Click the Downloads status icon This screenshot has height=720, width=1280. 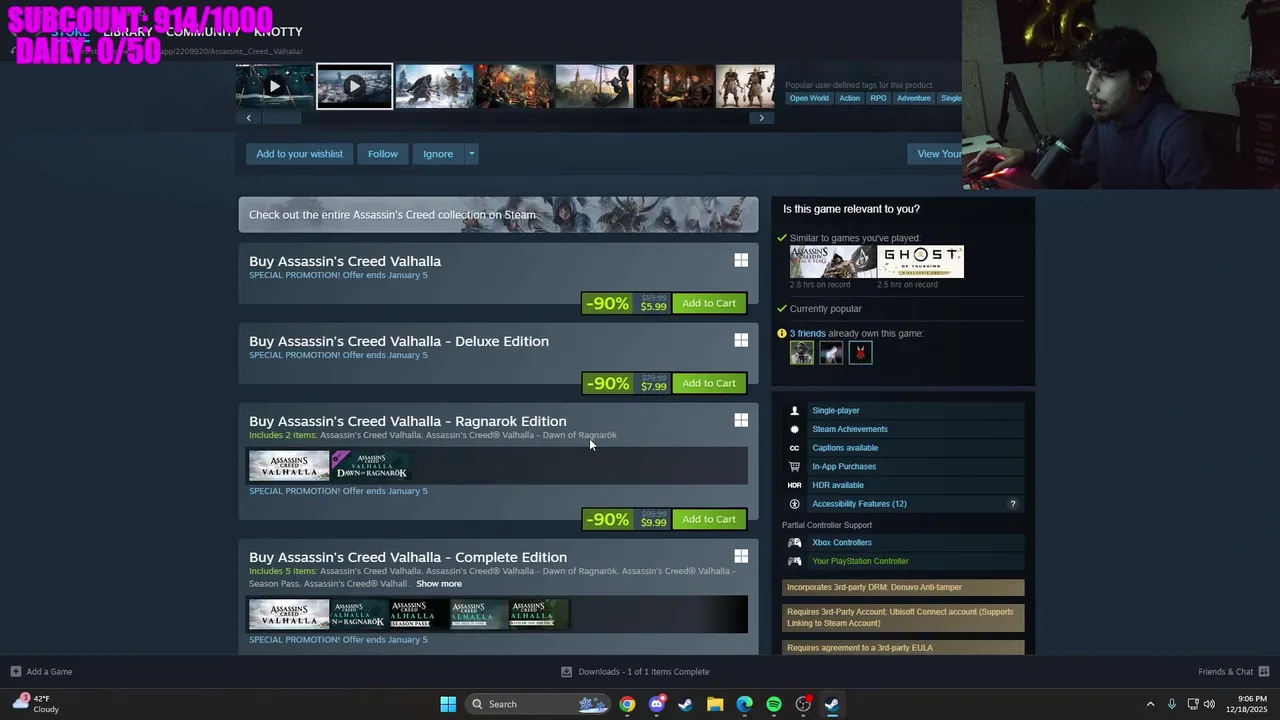pyautogui.click(x=566, y=671)
